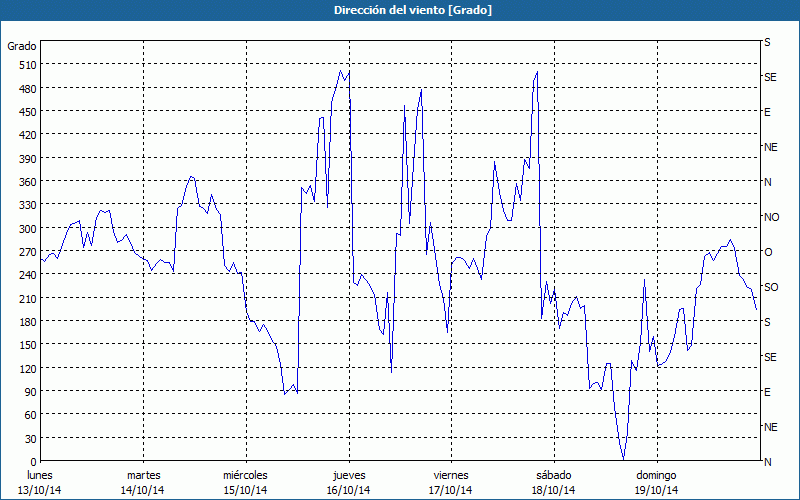Viewport: 800px width, 500px height.
Task: Click the SO compass label on right axis
Action: click(770, 287)
